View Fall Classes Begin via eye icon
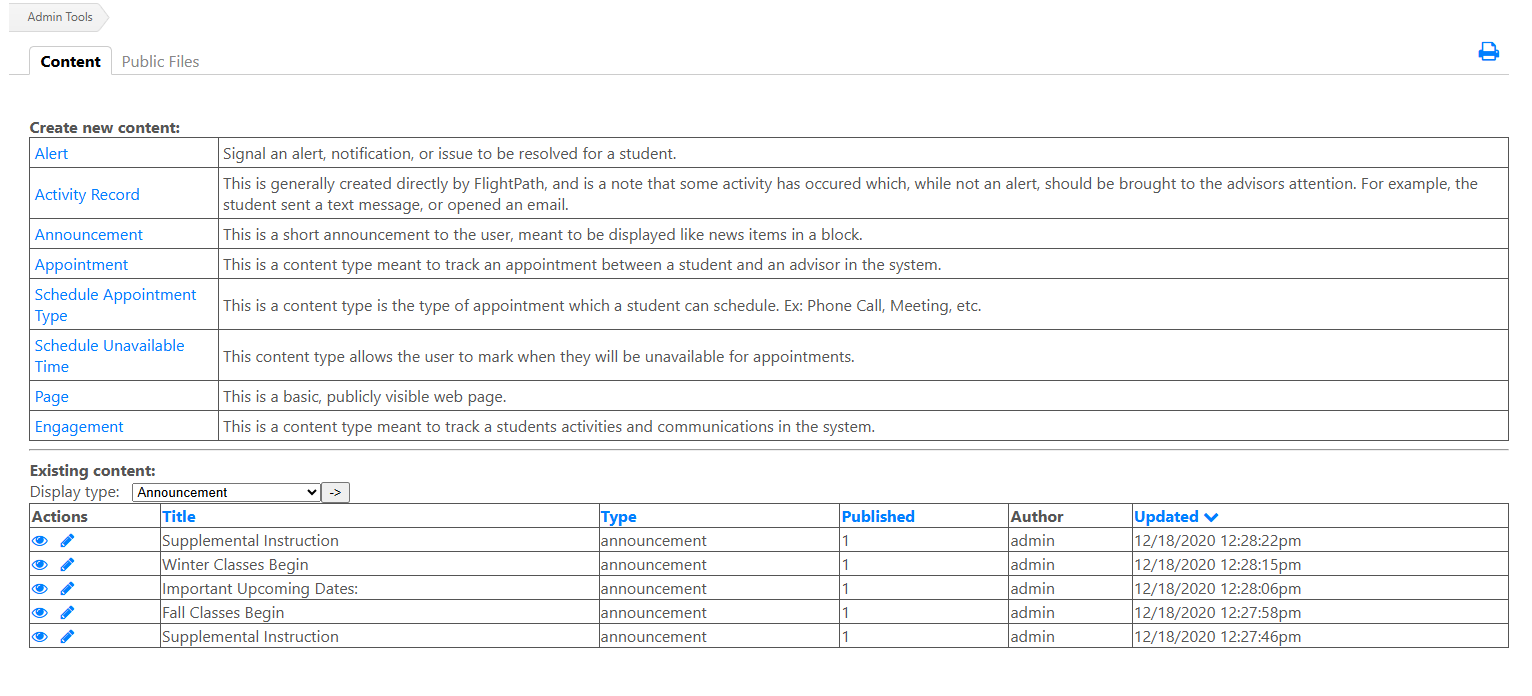Image resolution: width=1532 pixels, height=696 pixels. (40, 613)
